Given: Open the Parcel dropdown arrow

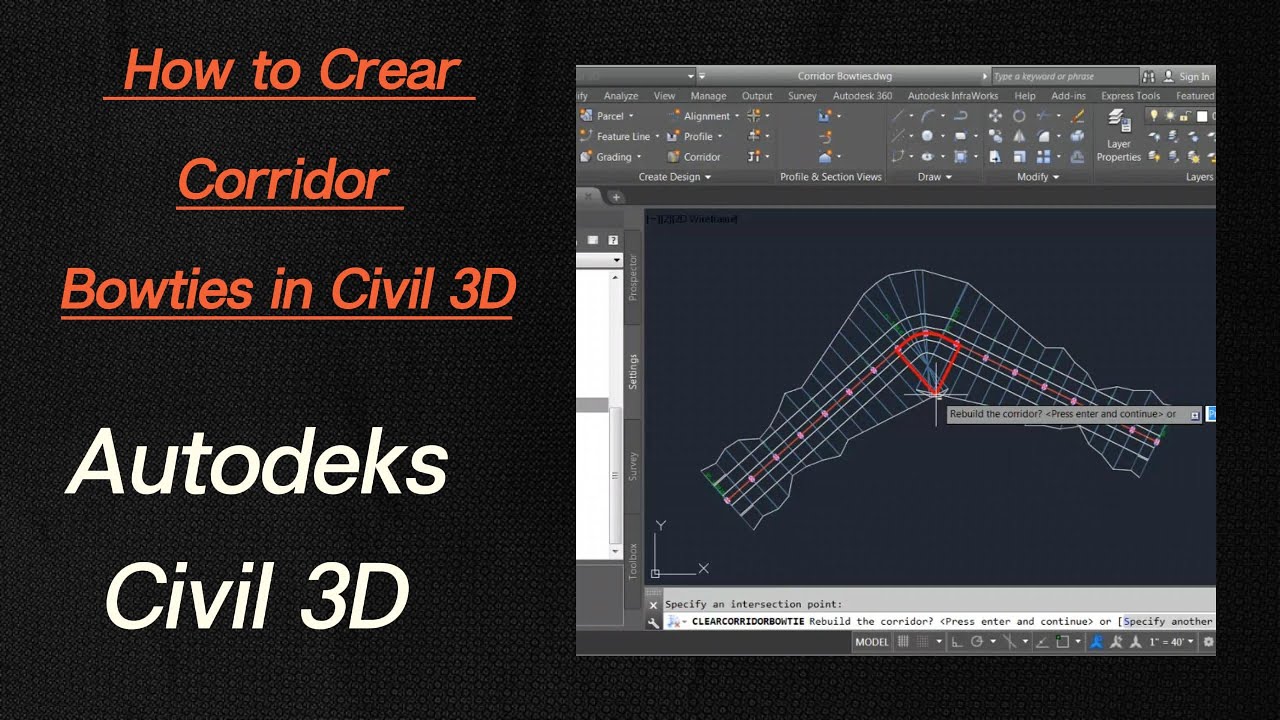Looking at the screenshot, I should [631, 116].
